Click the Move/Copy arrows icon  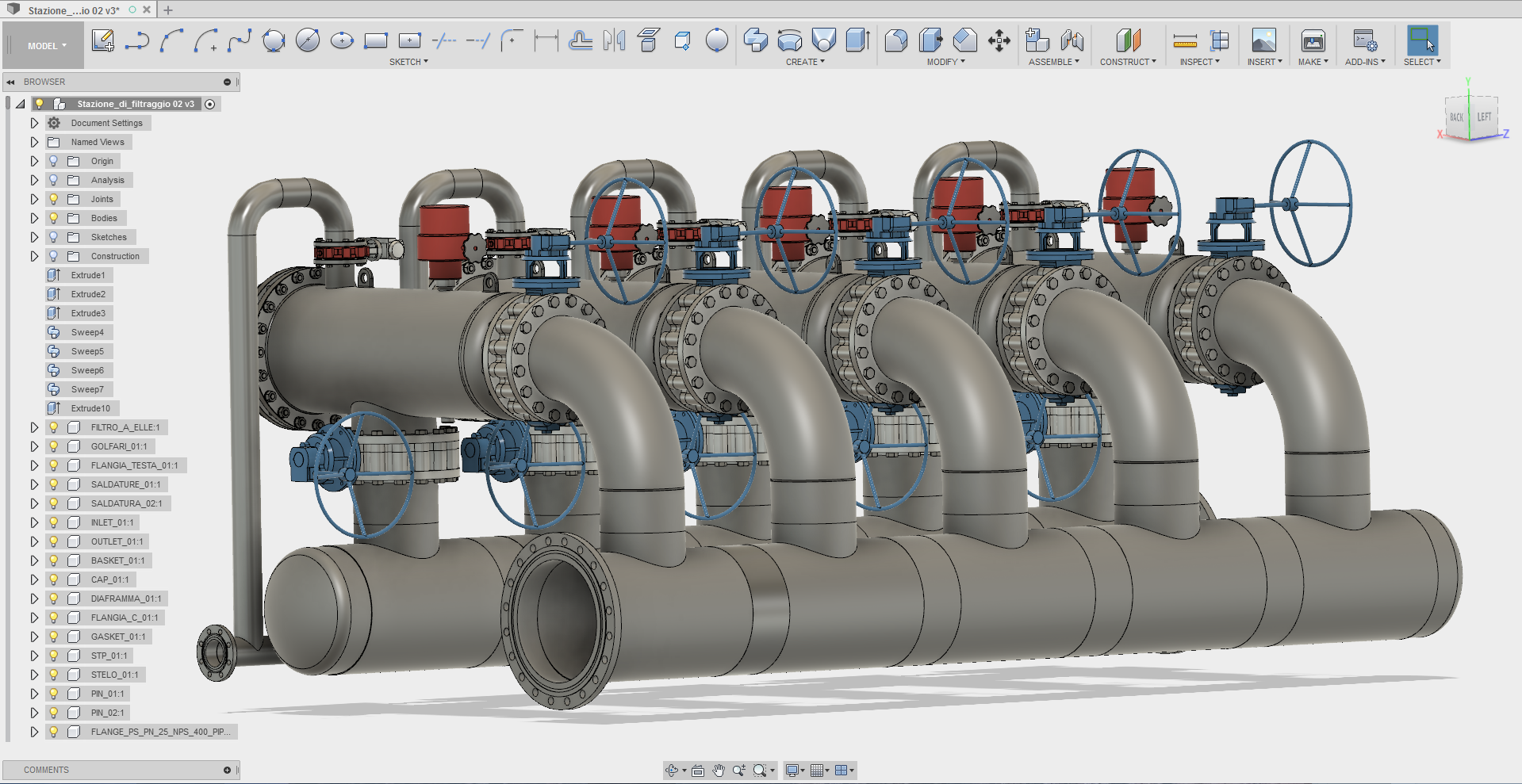pyautogui.click(x=999, y=40)
